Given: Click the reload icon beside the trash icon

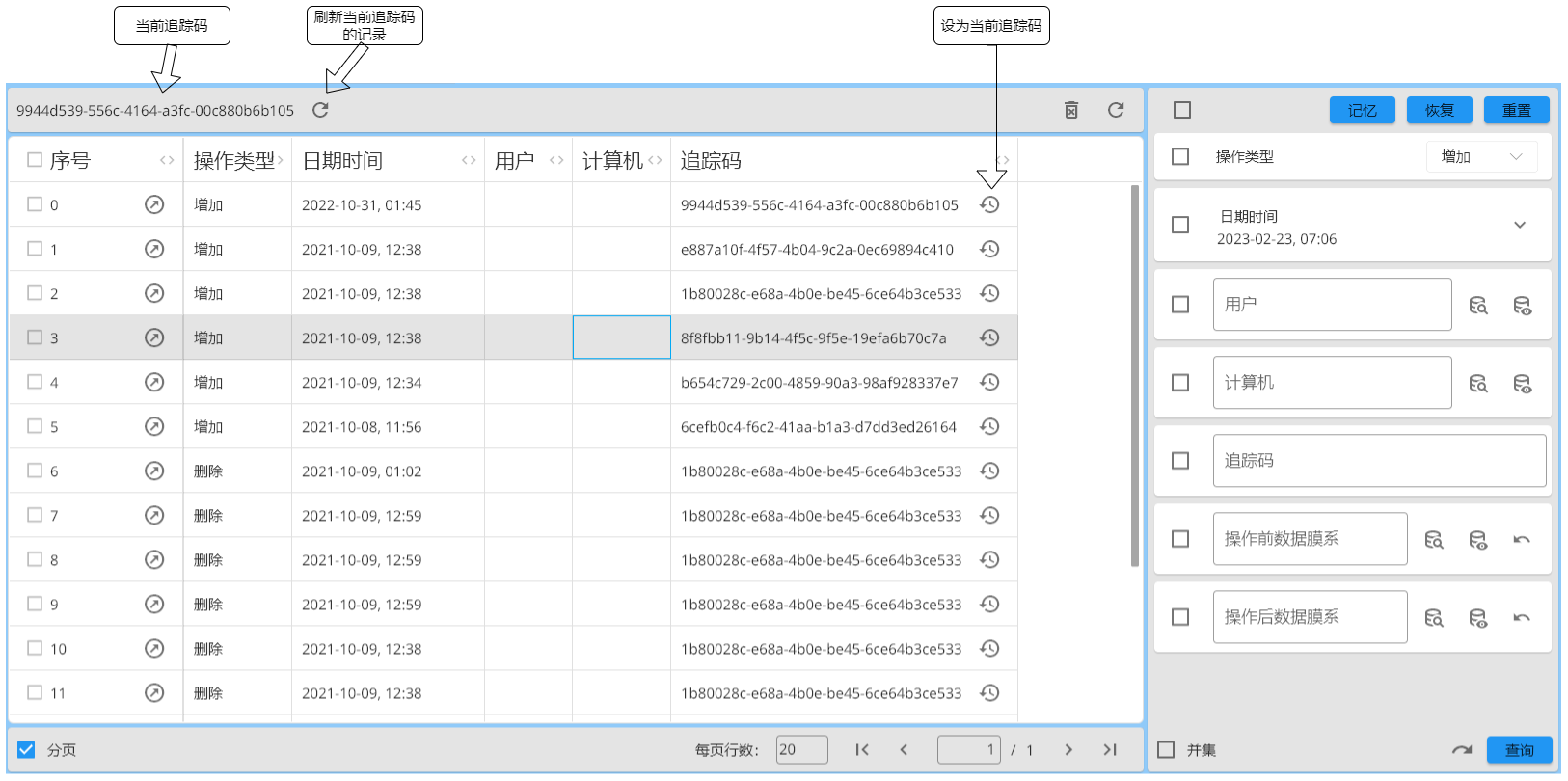Looking at the screenshot, I should point(1116,110).
